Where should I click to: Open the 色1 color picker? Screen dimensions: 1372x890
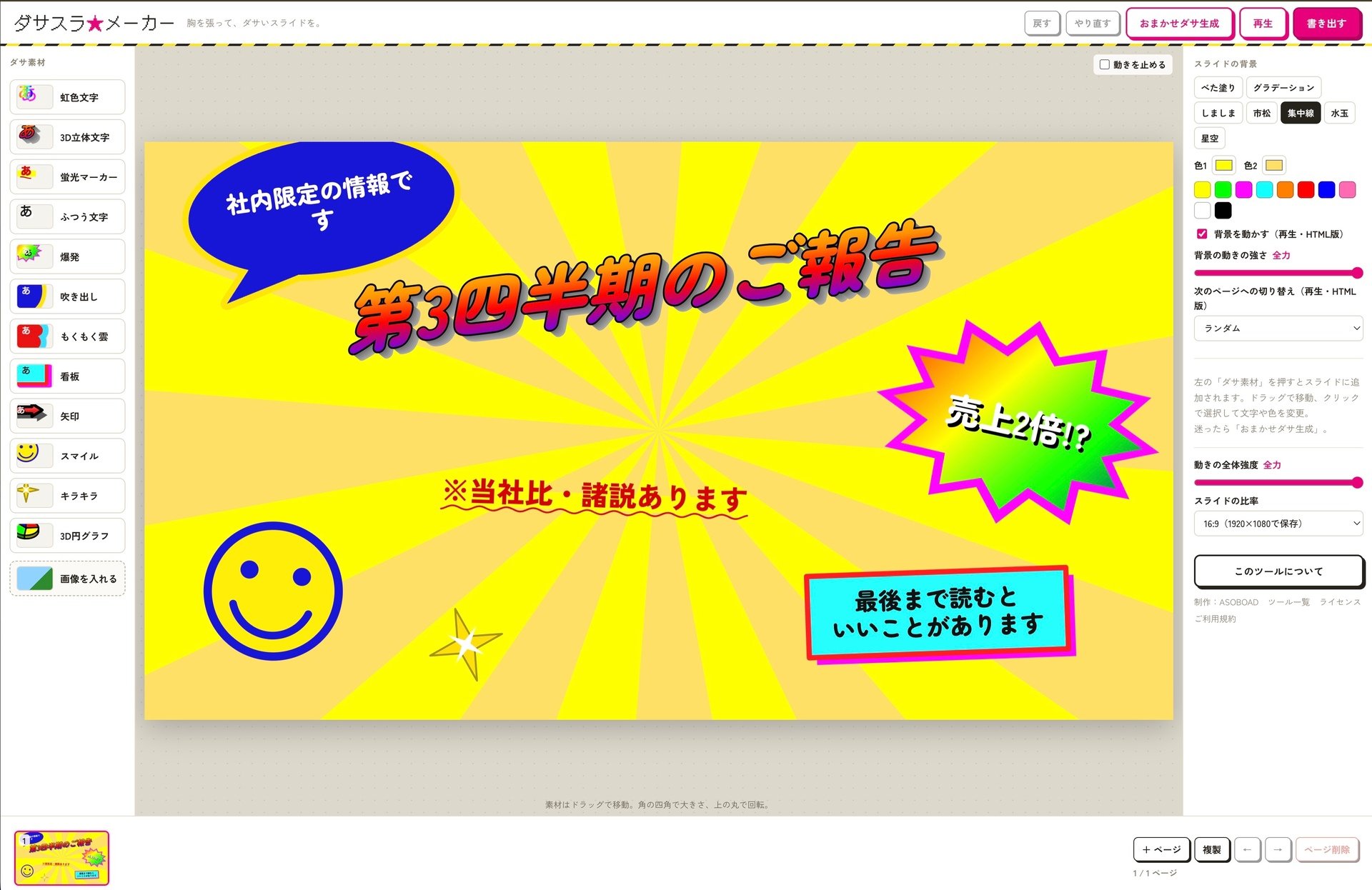pyautogui.click(x=1224, y=166)
